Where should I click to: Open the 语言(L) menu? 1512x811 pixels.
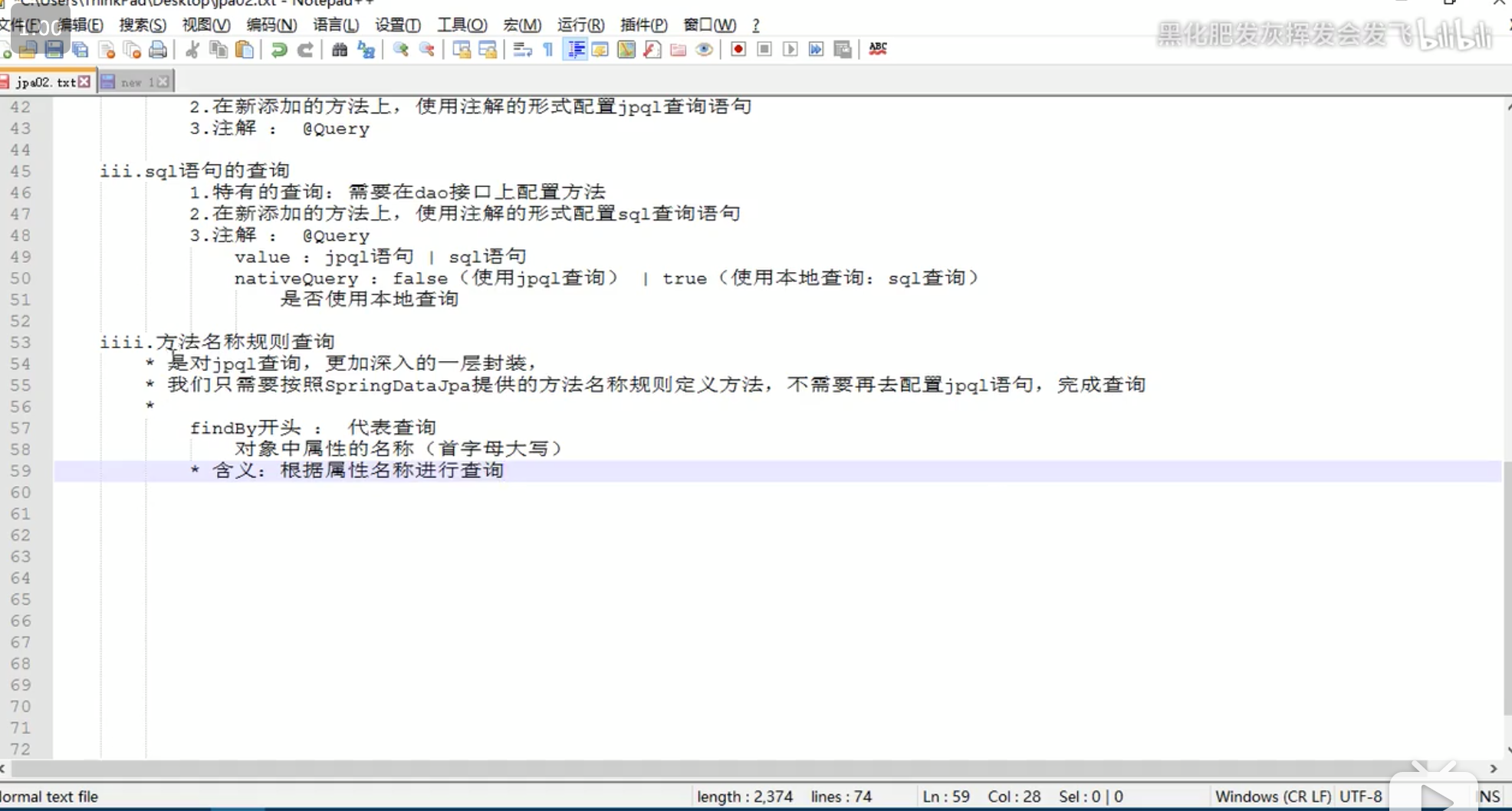pyautogui.click(x=336, y=25)
